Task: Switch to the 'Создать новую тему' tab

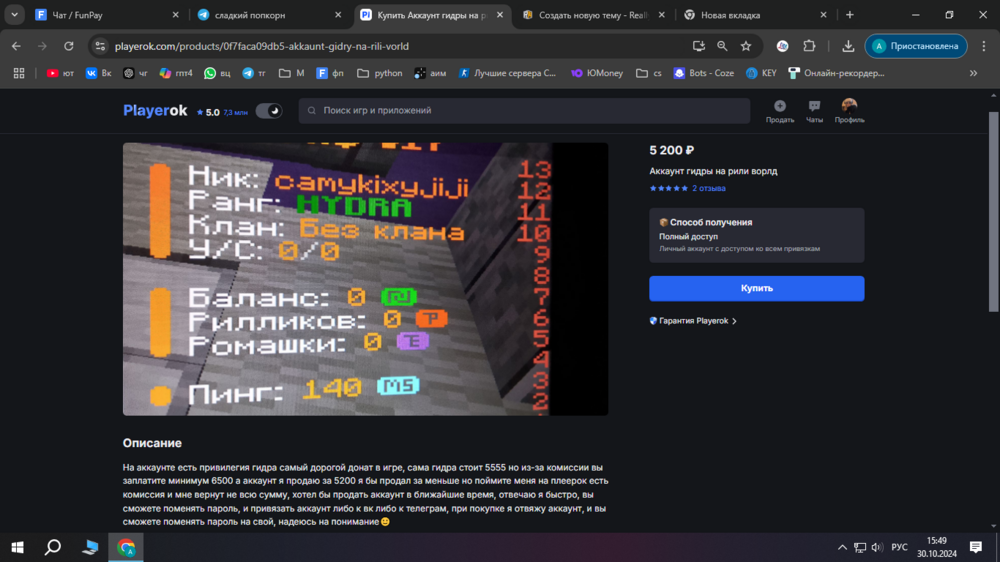Action: coord(593,15)
